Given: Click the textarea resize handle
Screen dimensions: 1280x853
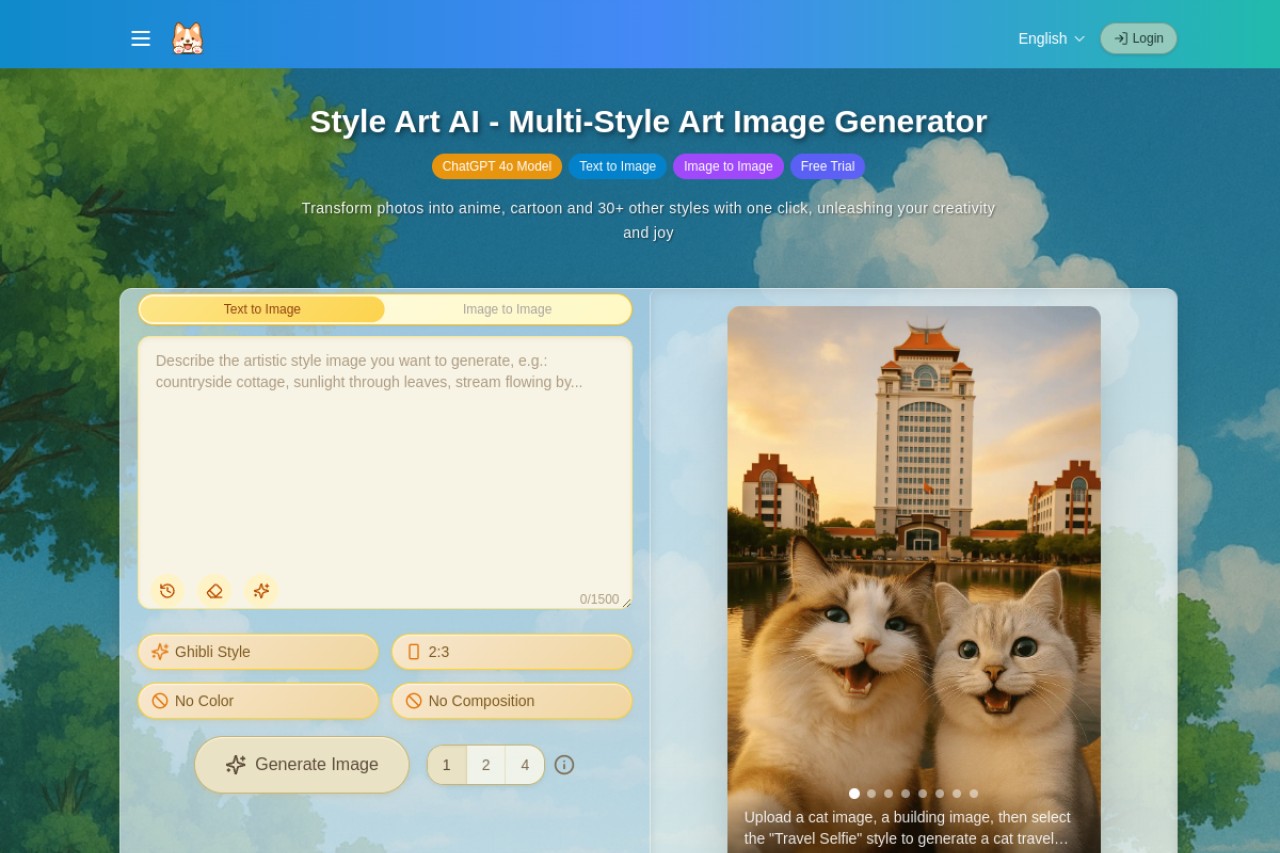Looking at the screenshot, I should [x=626, y=603].
